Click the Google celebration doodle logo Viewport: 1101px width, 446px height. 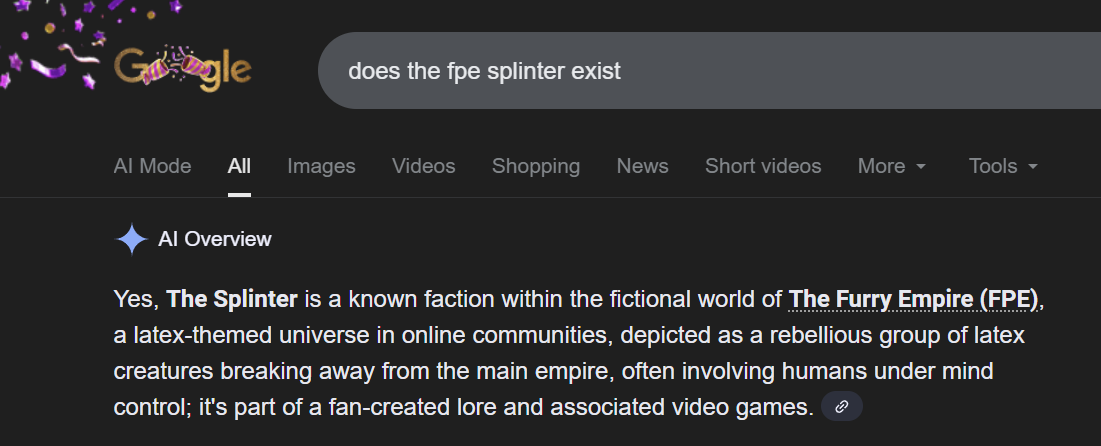[x=182, y=69]
